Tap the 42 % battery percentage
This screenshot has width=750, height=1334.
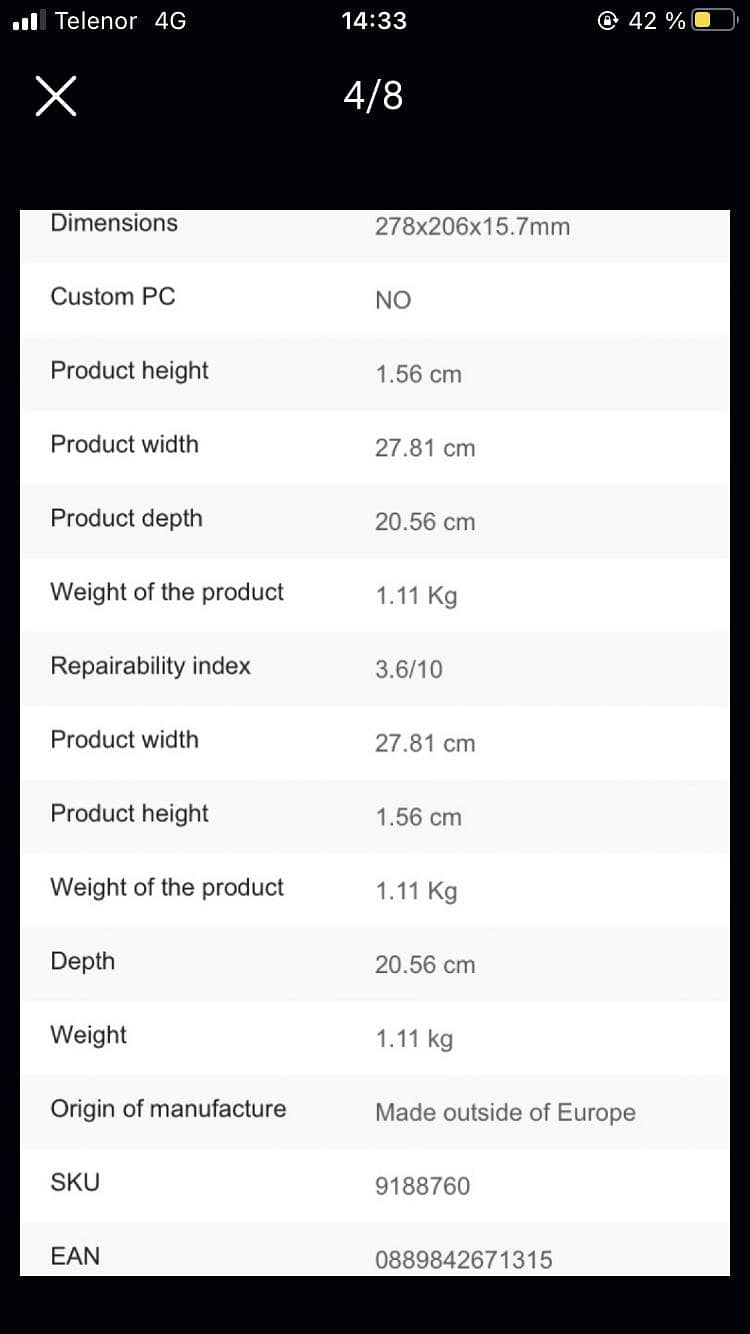[656, 20]
